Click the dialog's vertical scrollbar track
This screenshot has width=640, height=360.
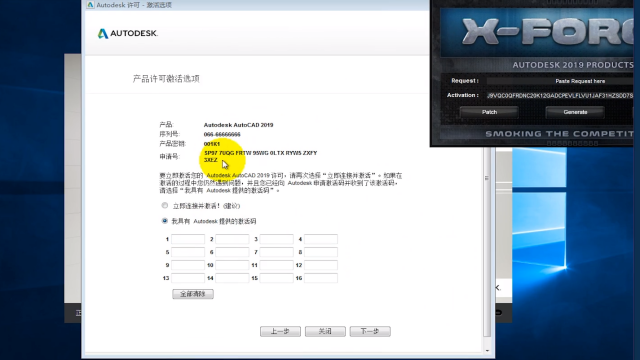pos(487,245)
